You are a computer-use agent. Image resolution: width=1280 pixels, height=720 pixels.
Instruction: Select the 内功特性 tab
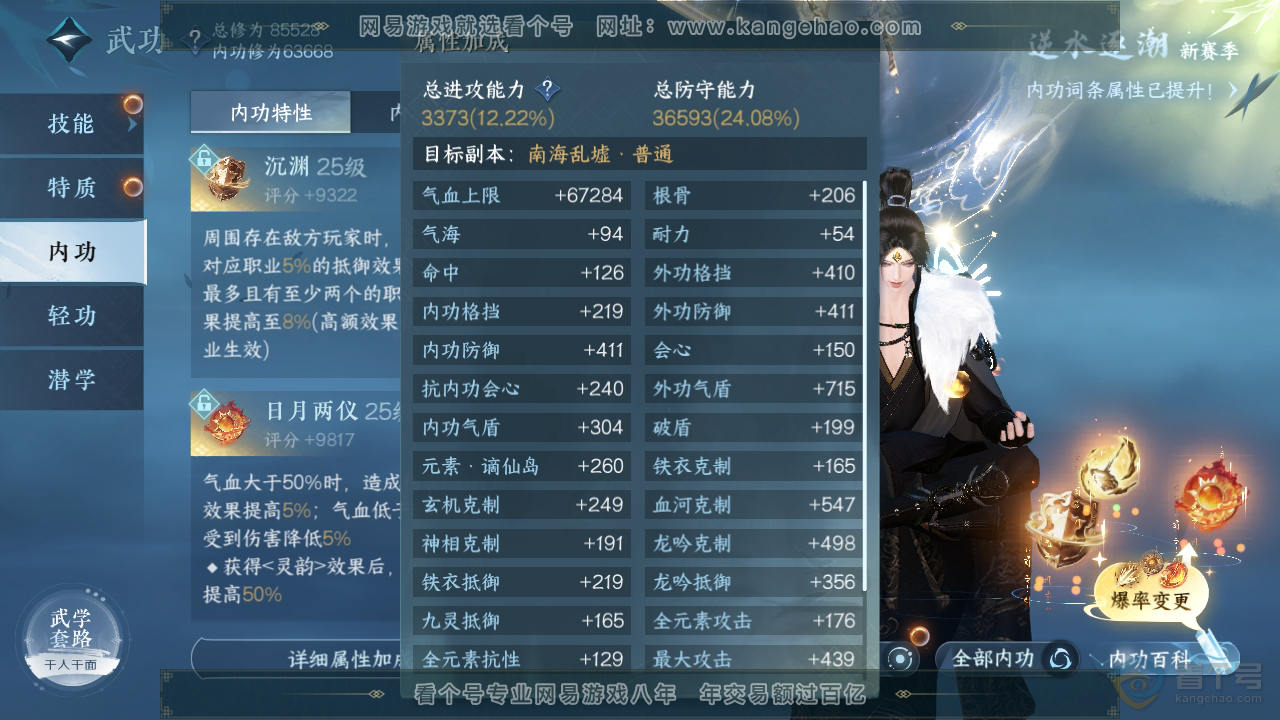(x=271, y=112)
